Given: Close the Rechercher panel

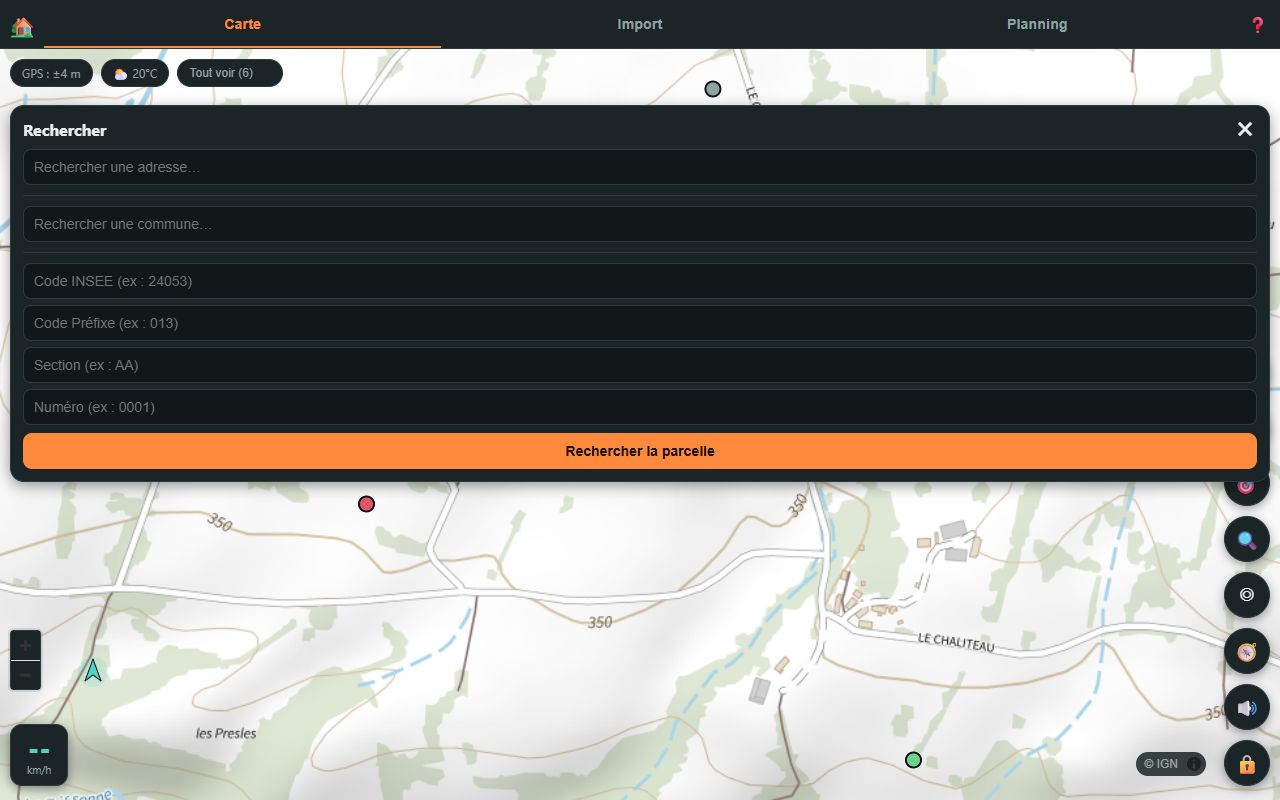Looking at the screenshot, I should (x=1245, y=129).
